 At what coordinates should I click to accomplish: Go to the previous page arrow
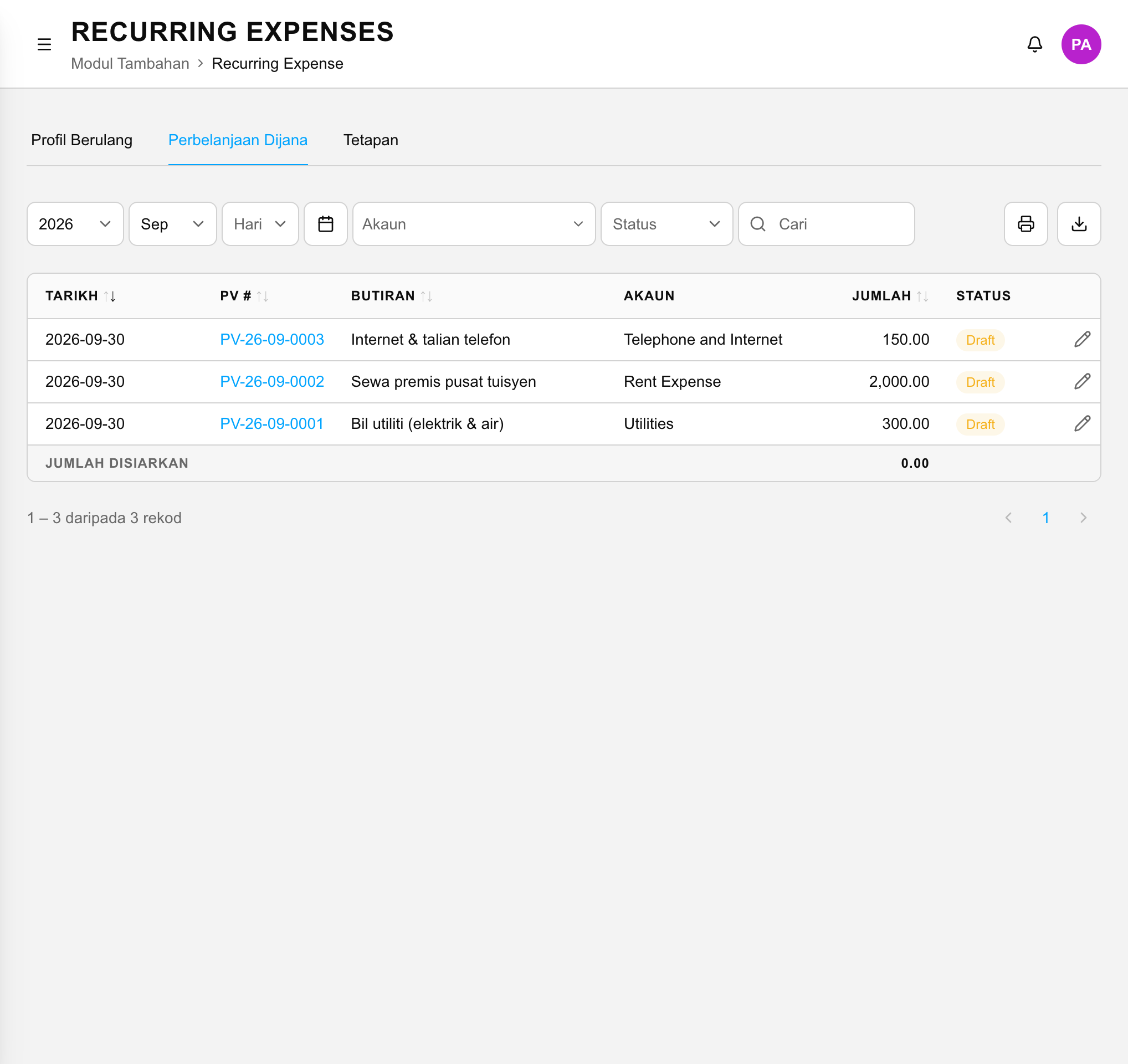(1008, 518)
